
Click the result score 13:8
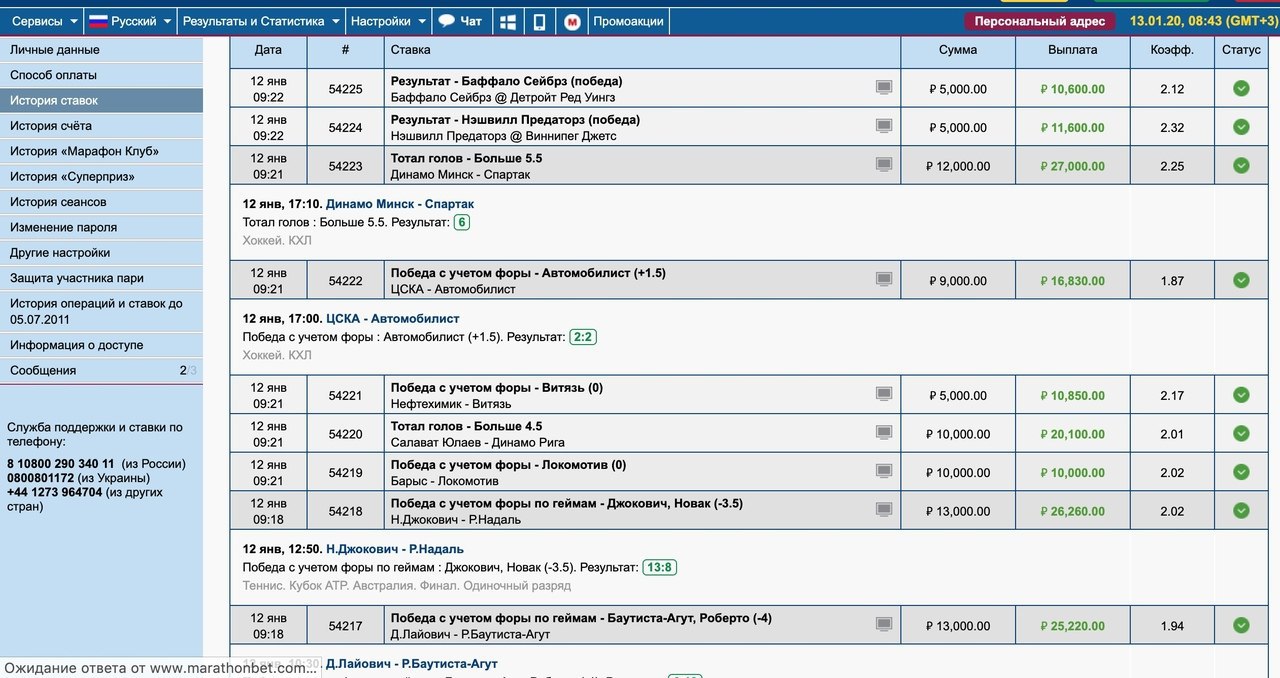click(x=659, y=567)
